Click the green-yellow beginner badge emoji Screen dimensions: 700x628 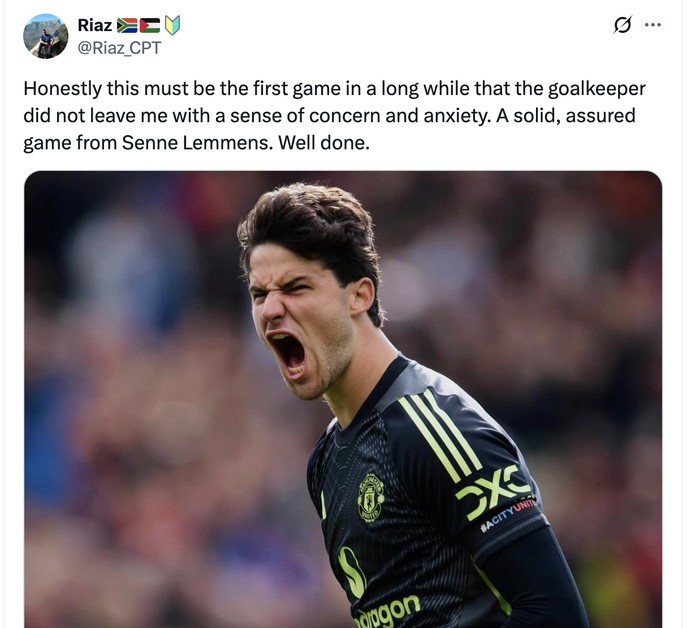coord(172,25)
